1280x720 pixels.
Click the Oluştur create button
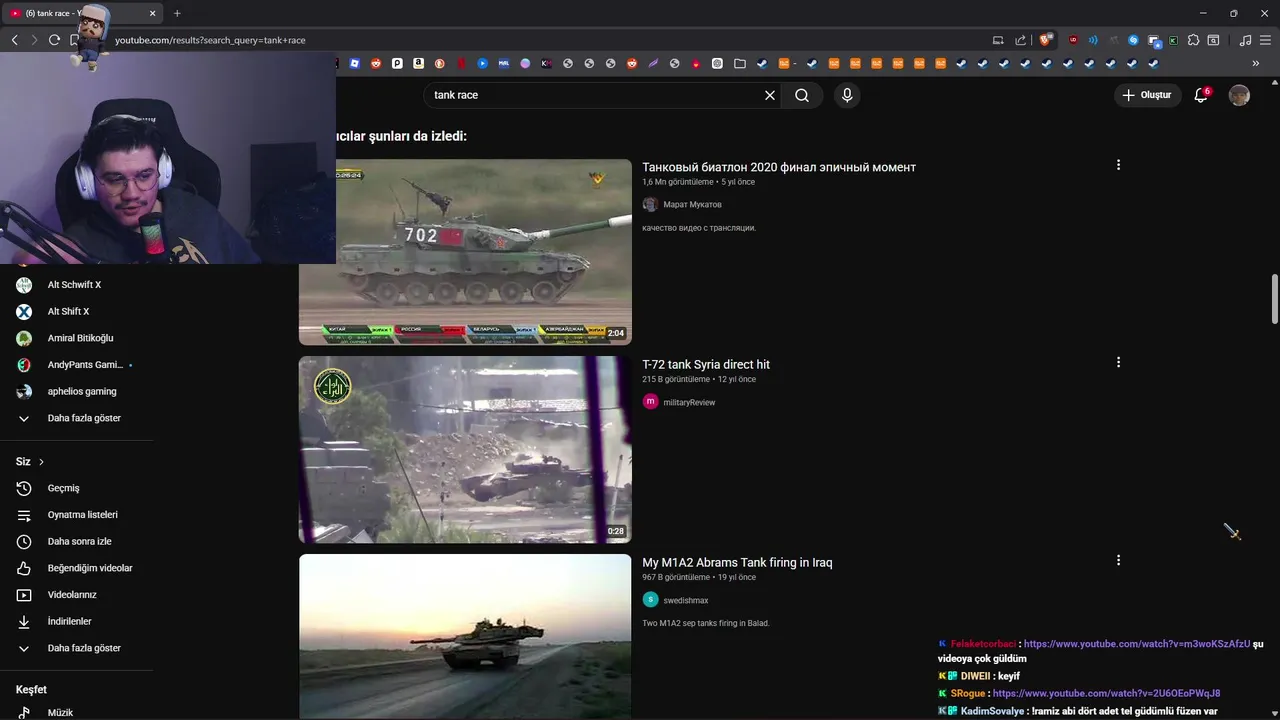(x=1148, y=95)
